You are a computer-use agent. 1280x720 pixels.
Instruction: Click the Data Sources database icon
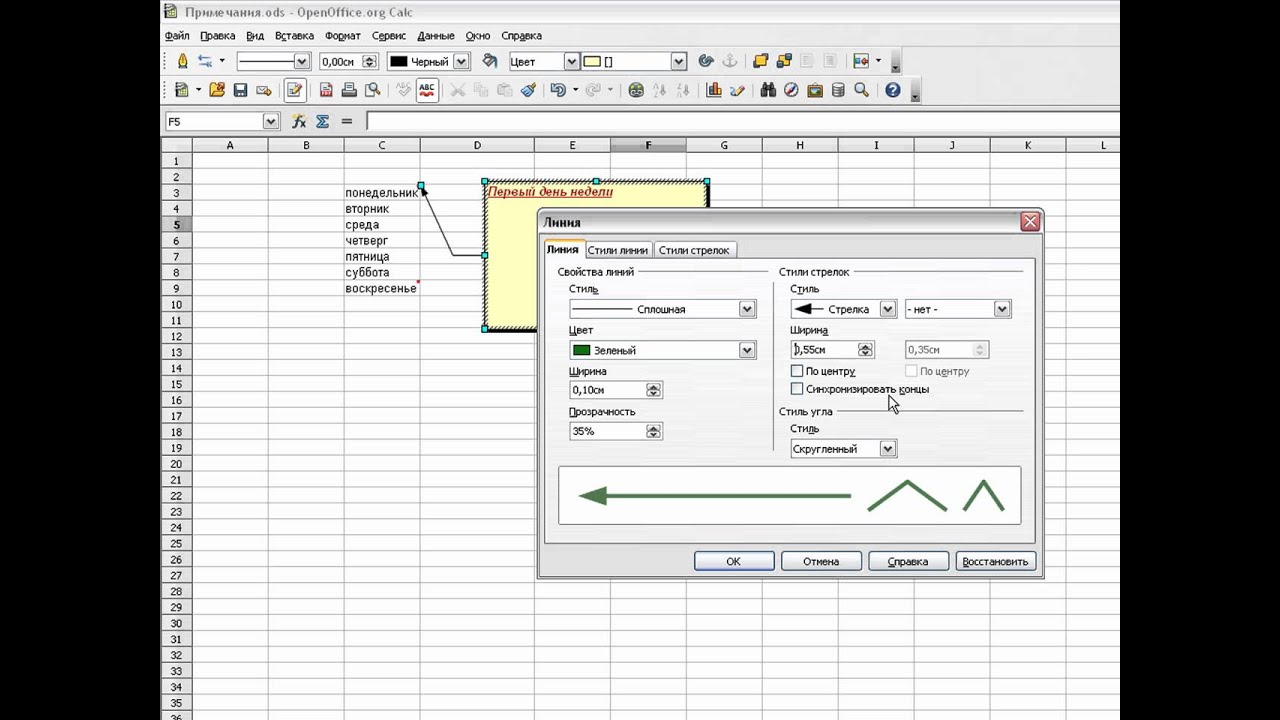(838, 90)
